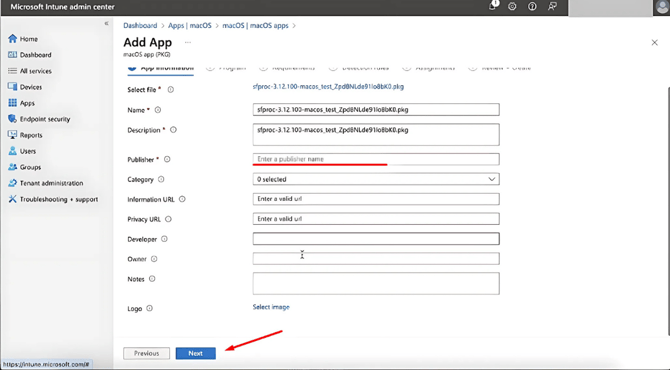Select the Assignments step tab
670x370 pixels.
coord(429,68)
